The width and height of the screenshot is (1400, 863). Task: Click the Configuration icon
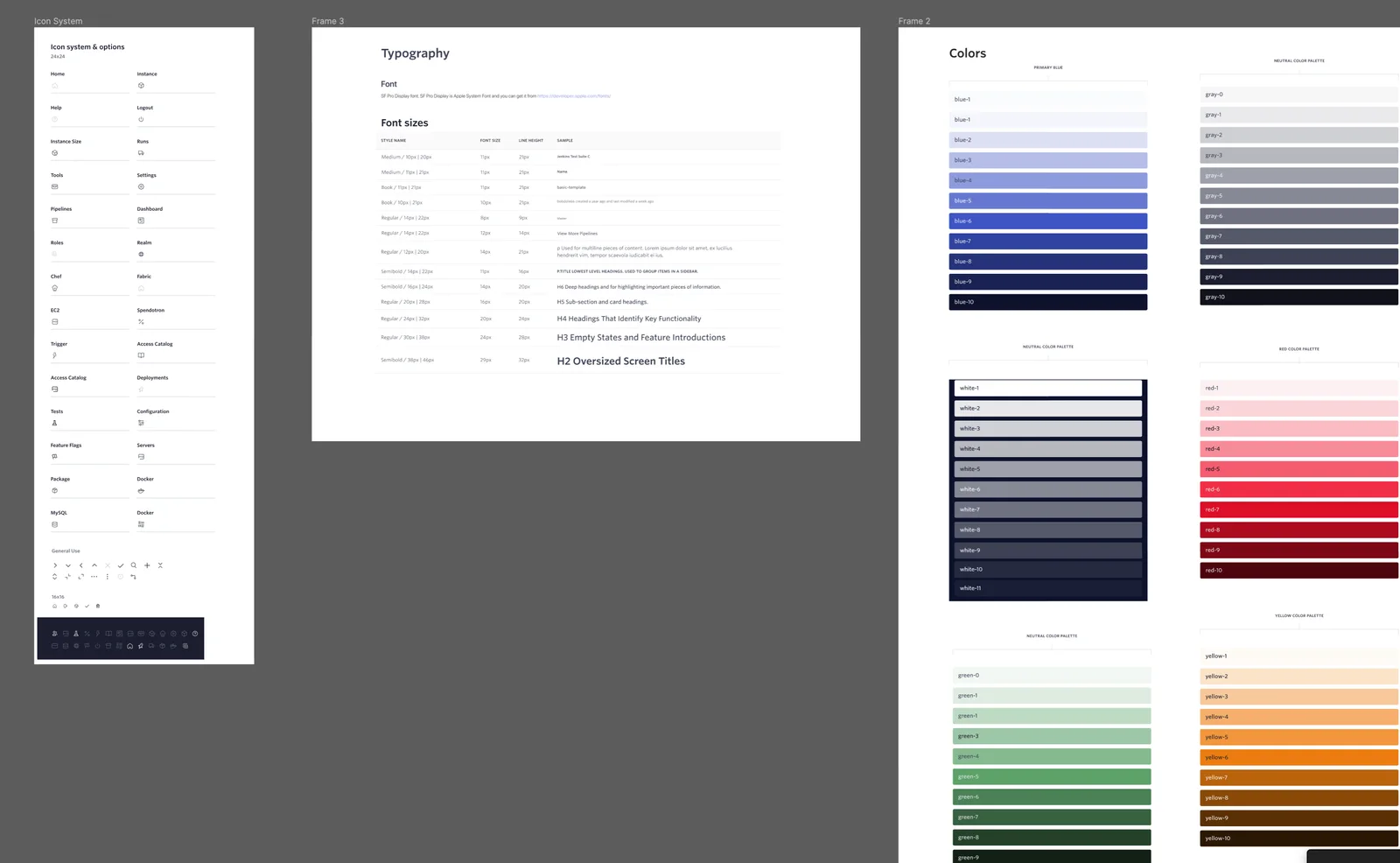(x=141, y=423)
